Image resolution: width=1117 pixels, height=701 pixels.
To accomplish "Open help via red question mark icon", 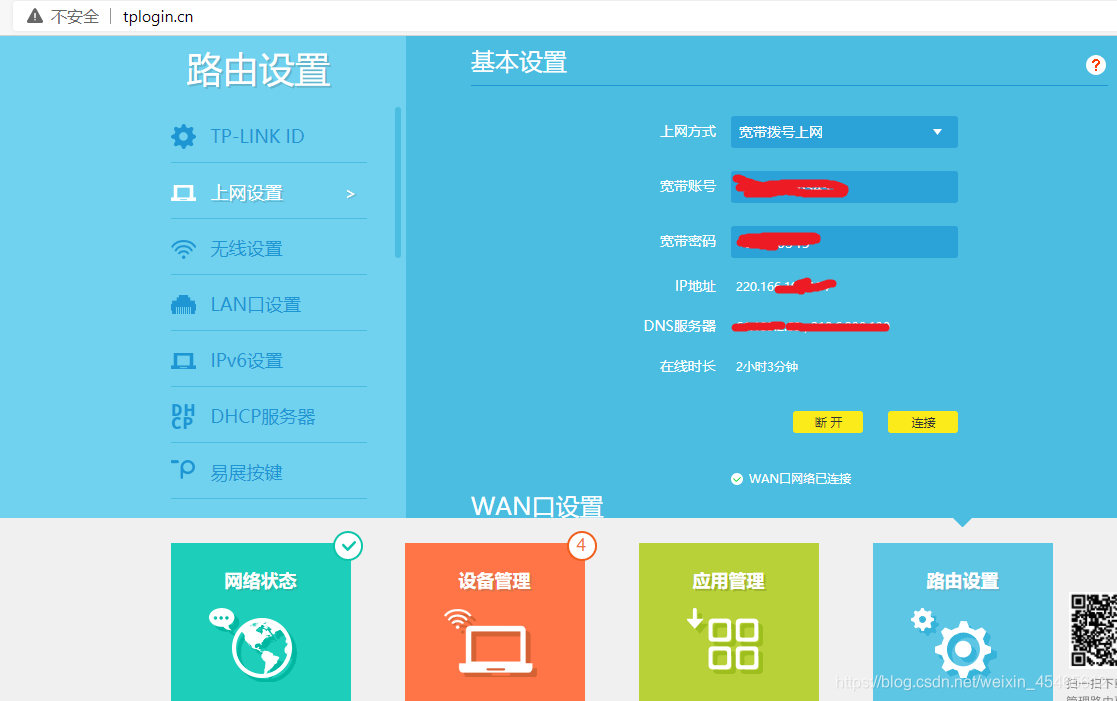I will click(x=1095, y=65).
